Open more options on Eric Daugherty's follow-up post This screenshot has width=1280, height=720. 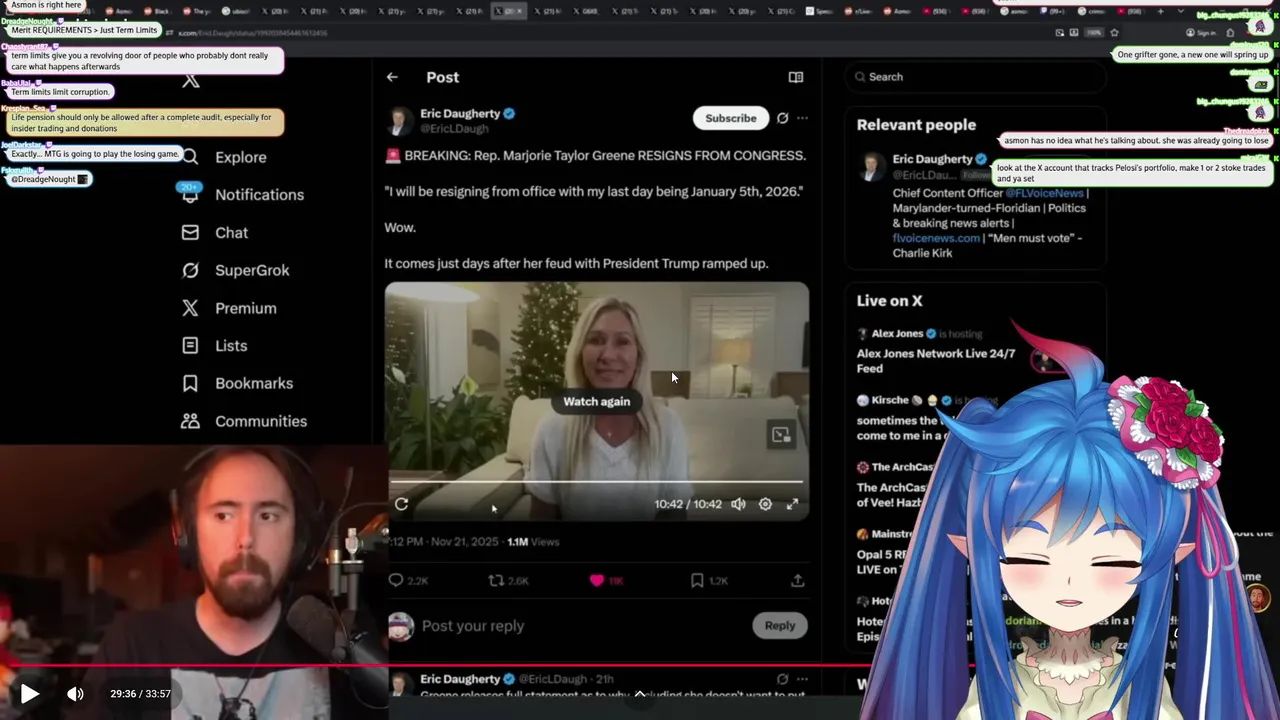[x=802, y=679]
